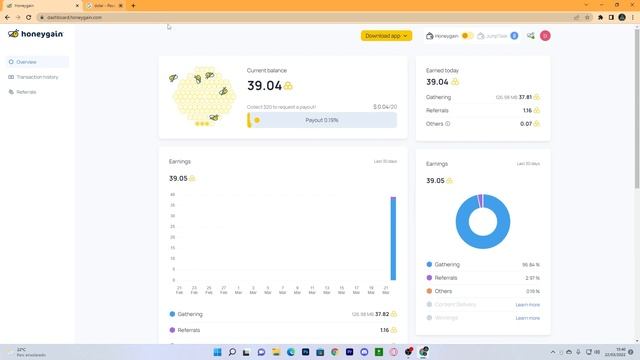Expand the Download app dropdown
640x360 pixels.
[386, 36]
